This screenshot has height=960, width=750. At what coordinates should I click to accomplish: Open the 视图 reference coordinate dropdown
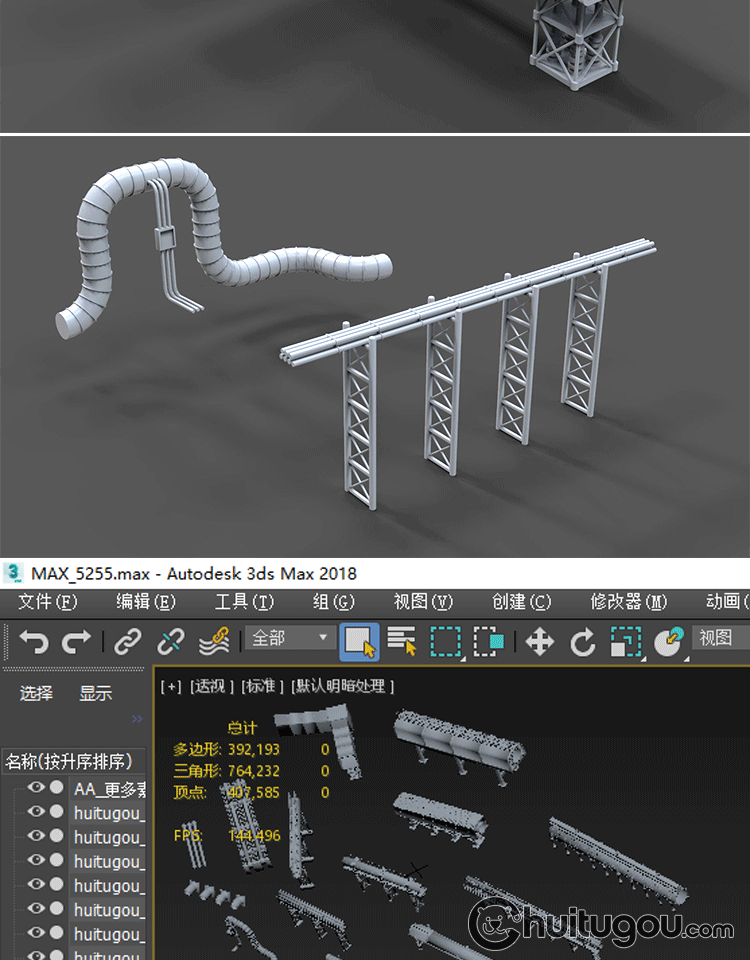pos(718,638)
